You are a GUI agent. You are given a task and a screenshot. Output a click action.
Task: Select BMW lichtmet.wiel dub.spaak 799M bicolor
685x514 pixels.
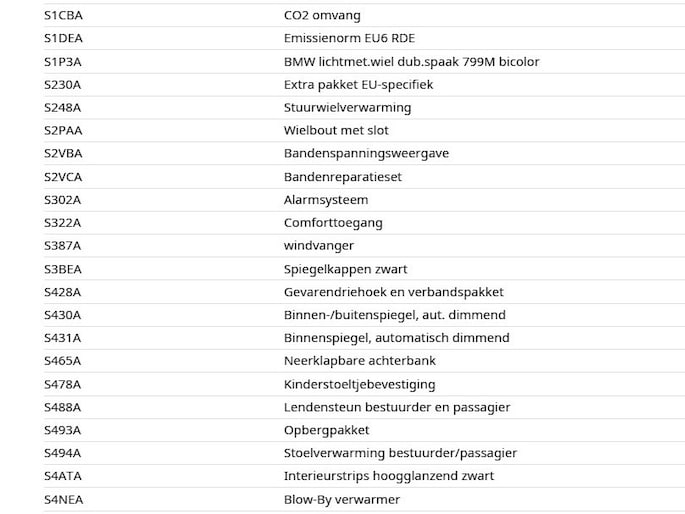pos(412,62)
